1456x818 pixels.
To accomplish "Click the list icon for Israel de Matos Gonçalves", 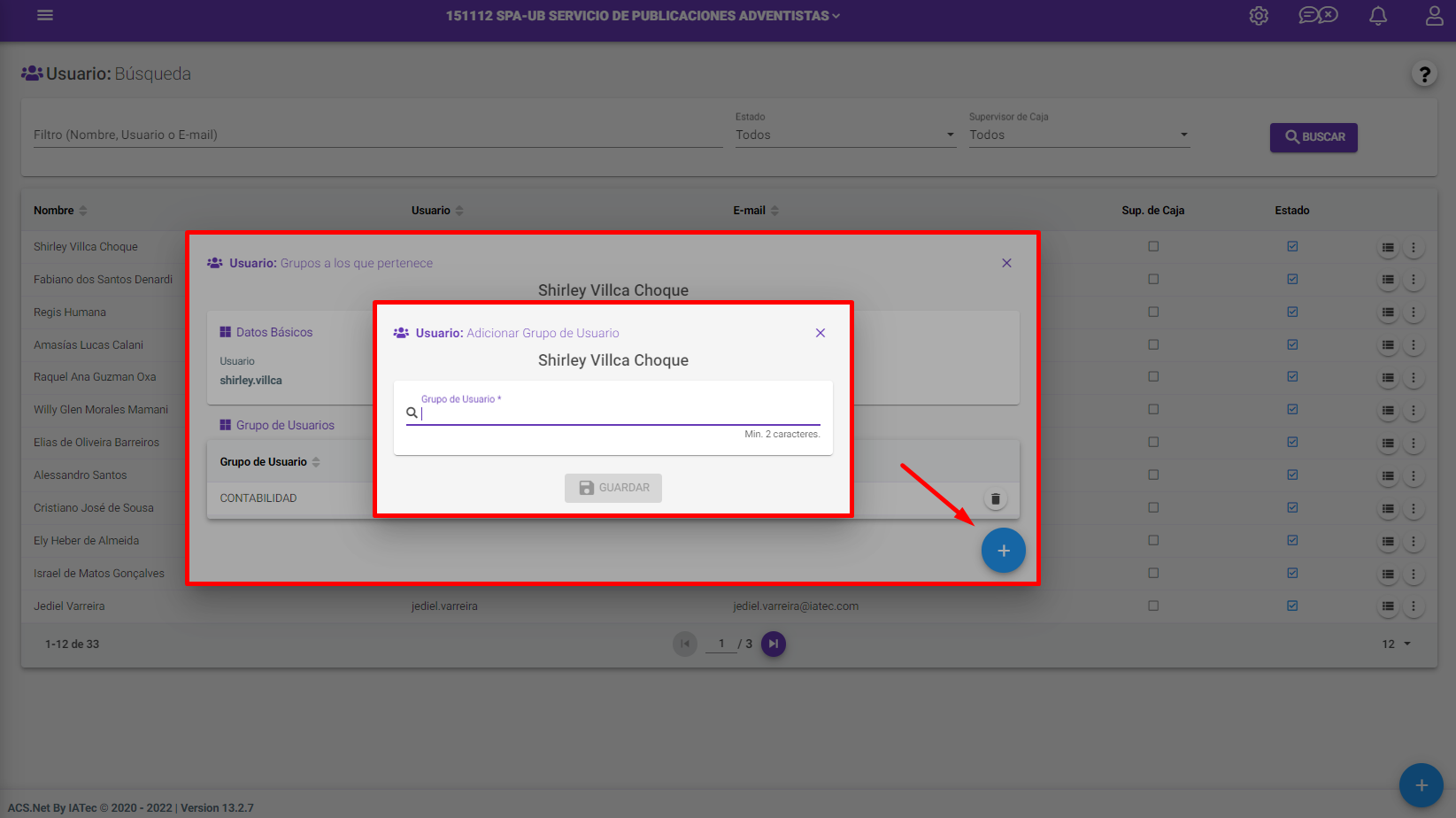I will coord(1388,575).
